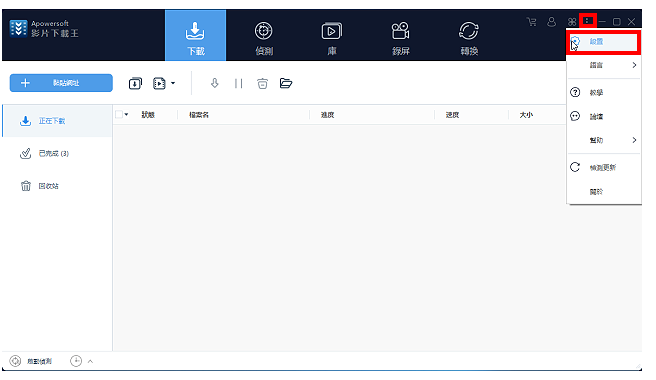Screen dimensions: 656x380
Task: Click the pause downloads icon
Action: (238, 84)
